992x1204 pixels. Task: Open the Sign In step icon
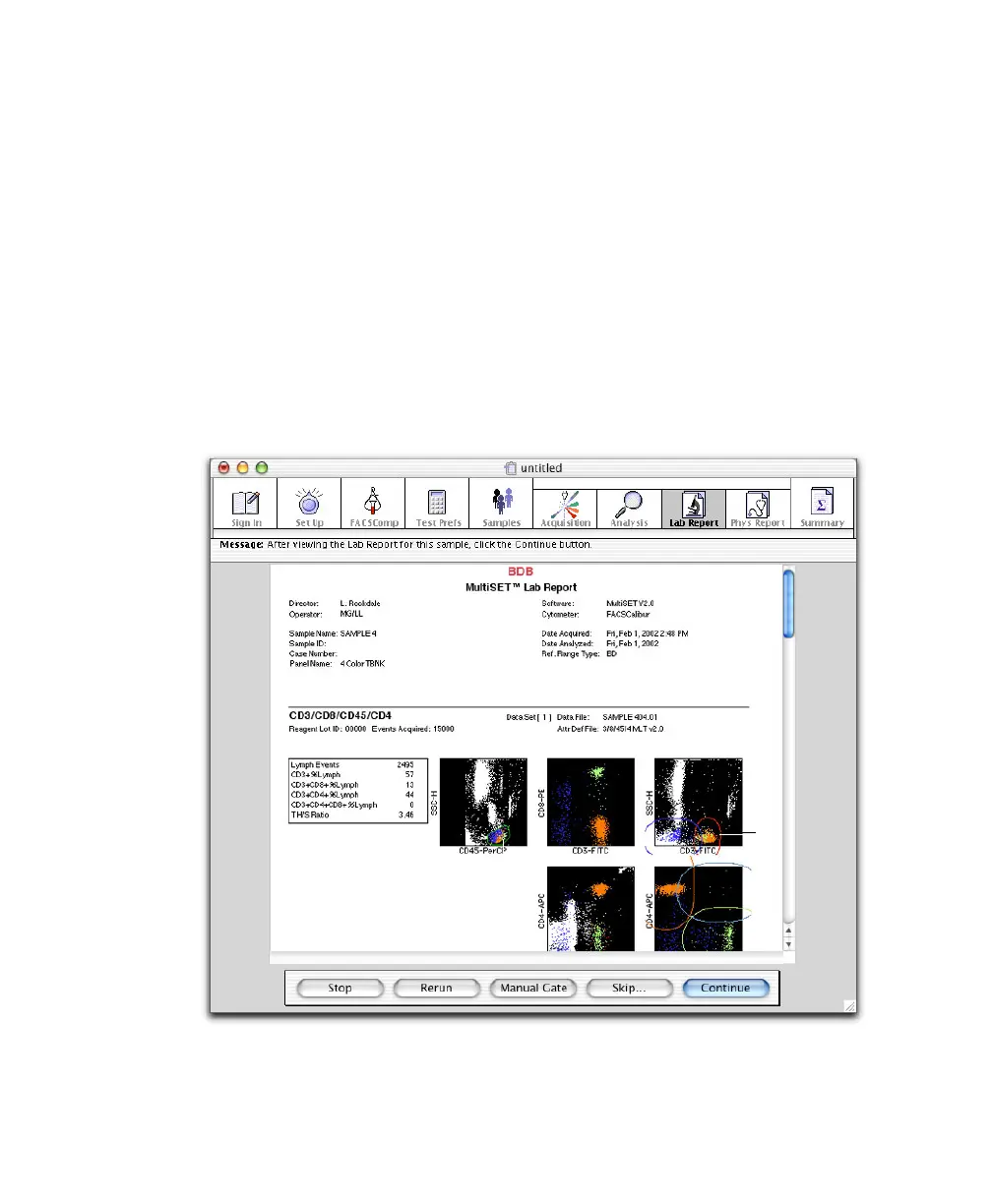245,505
